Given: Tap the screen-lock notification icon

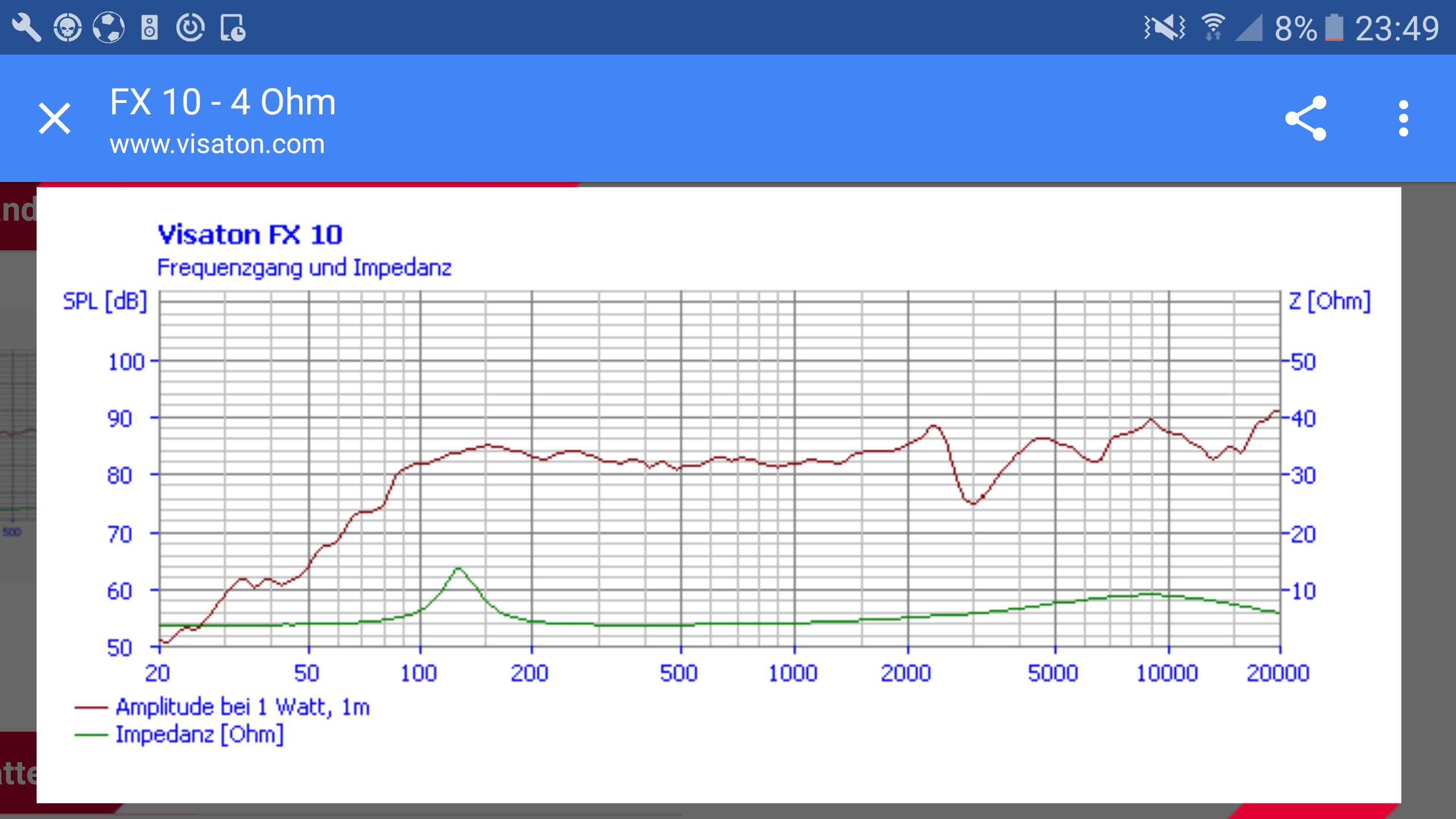Looking at the screenshot, I should (233, 27).
